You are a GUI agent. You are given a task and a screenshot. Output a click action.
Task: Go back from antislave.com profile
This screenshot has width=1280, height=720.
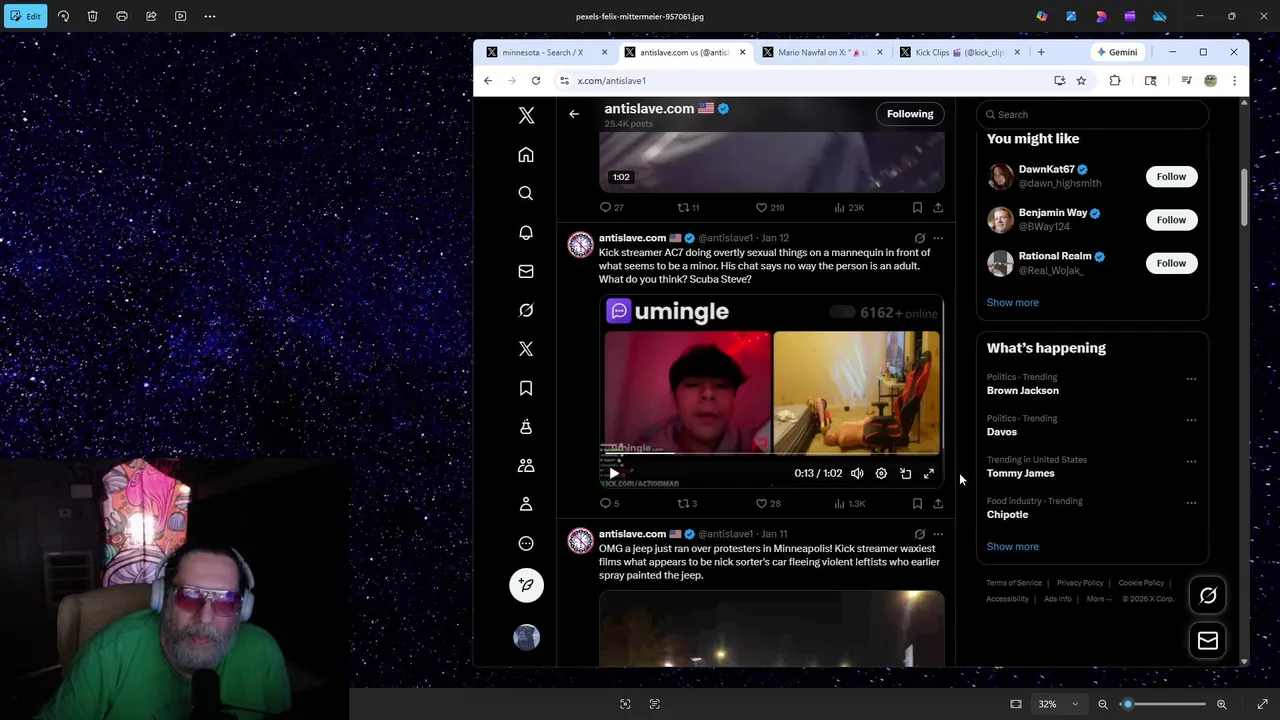tap(574, 114)
